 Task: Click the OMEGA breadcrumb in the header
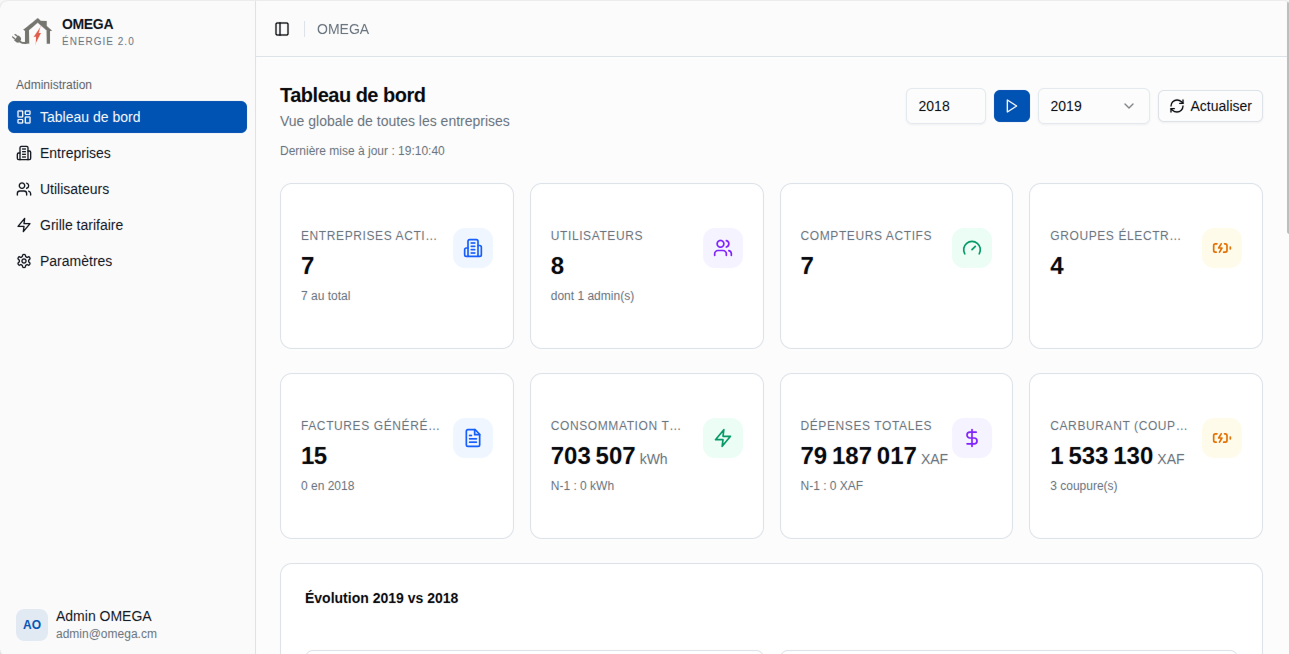343,29
